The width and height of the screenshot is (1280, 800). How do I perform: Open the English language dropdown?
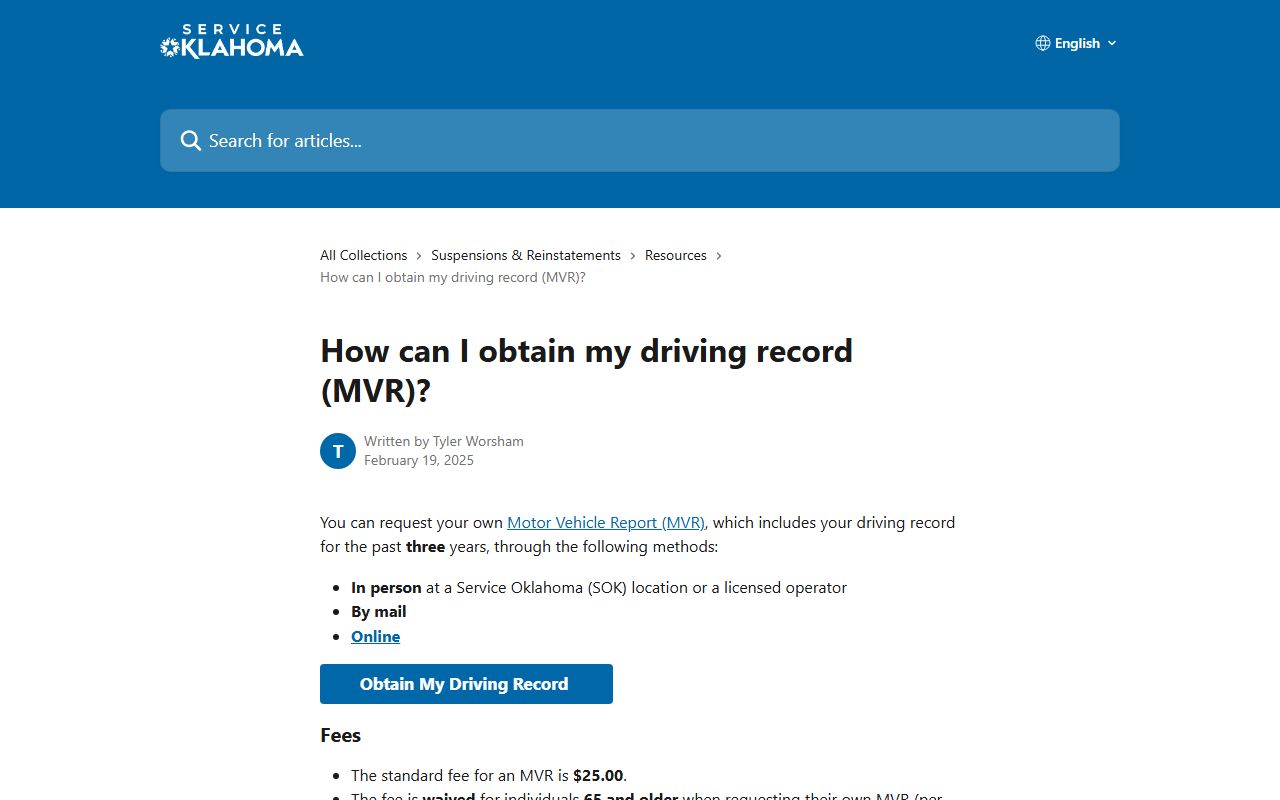pos(1077,43)
